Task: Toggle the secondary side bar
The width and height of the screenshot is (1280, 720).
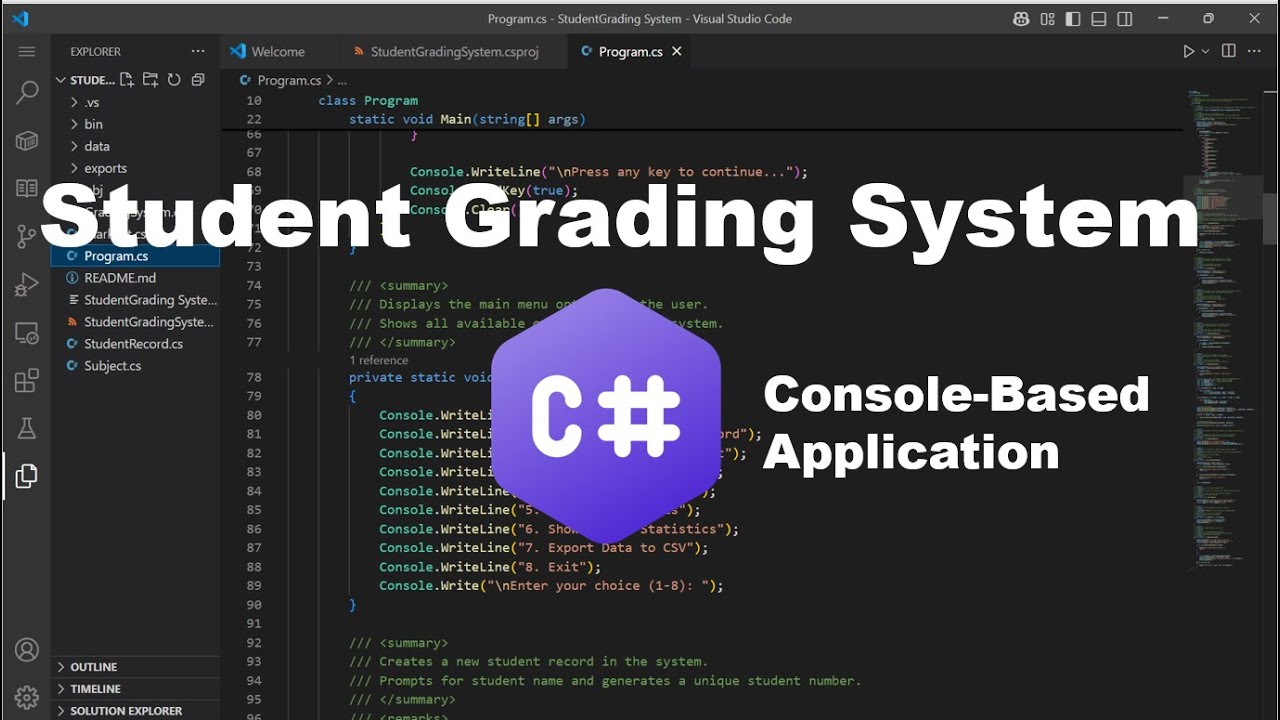Action: click(x=1125, y=18)
